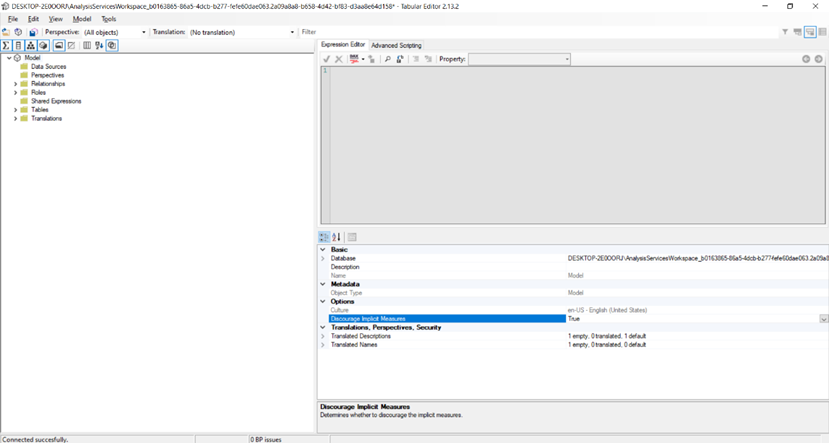Select Shared Expressions folder
The height and width of the screenshot is (443, 829).
[x=56, y=101]
